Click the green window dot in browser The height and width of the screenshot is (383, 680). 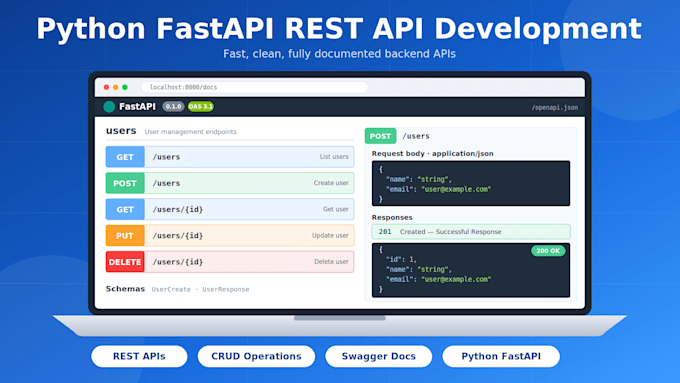tap(125, 87)
